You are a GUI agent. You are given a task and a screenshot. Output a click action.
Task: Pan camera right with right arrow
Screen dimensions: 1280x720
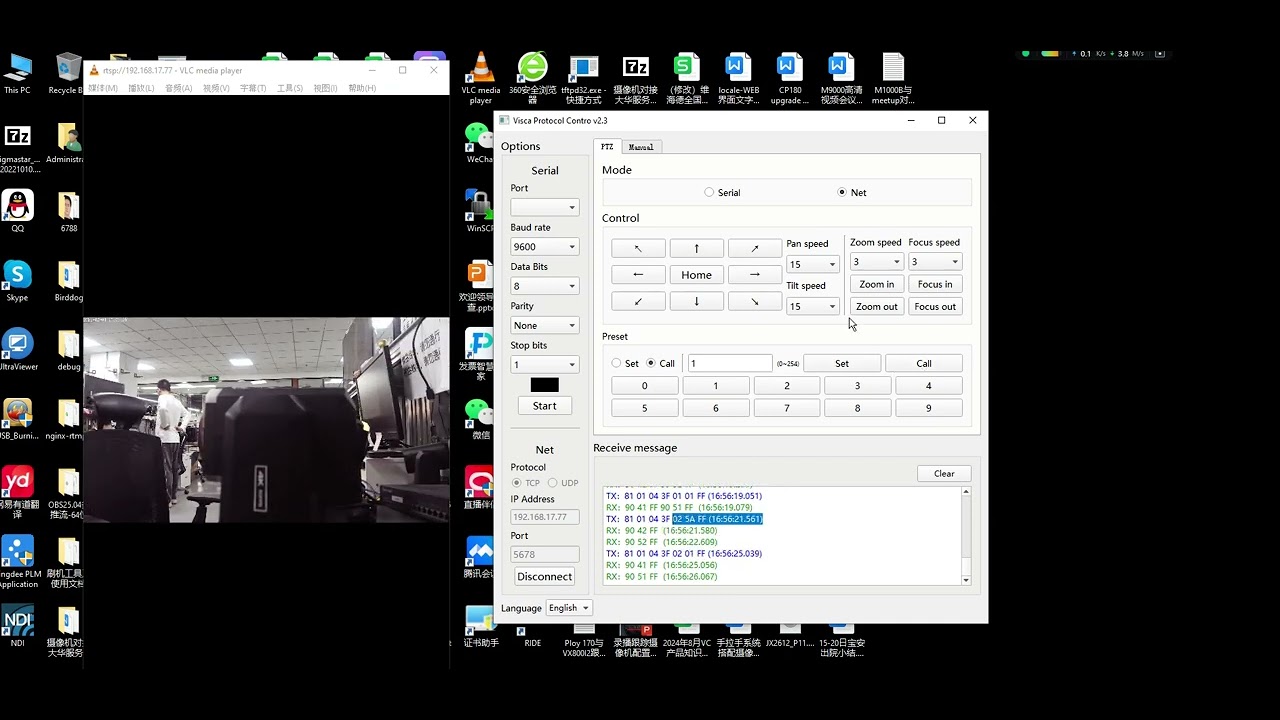point(755,275)
